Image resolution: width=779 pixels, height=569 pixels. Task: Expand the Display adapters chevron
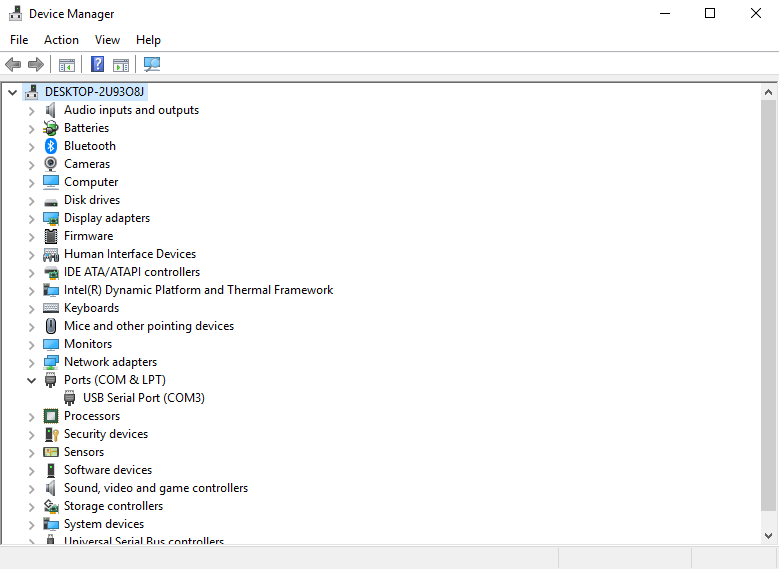coord(31,219)
